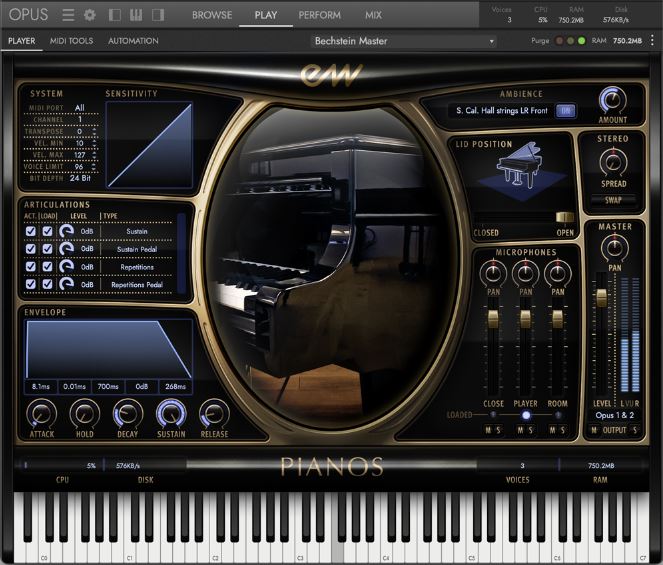
Task: Toggle the Sustain active checkbox
Action: click(x=30, y=231)
